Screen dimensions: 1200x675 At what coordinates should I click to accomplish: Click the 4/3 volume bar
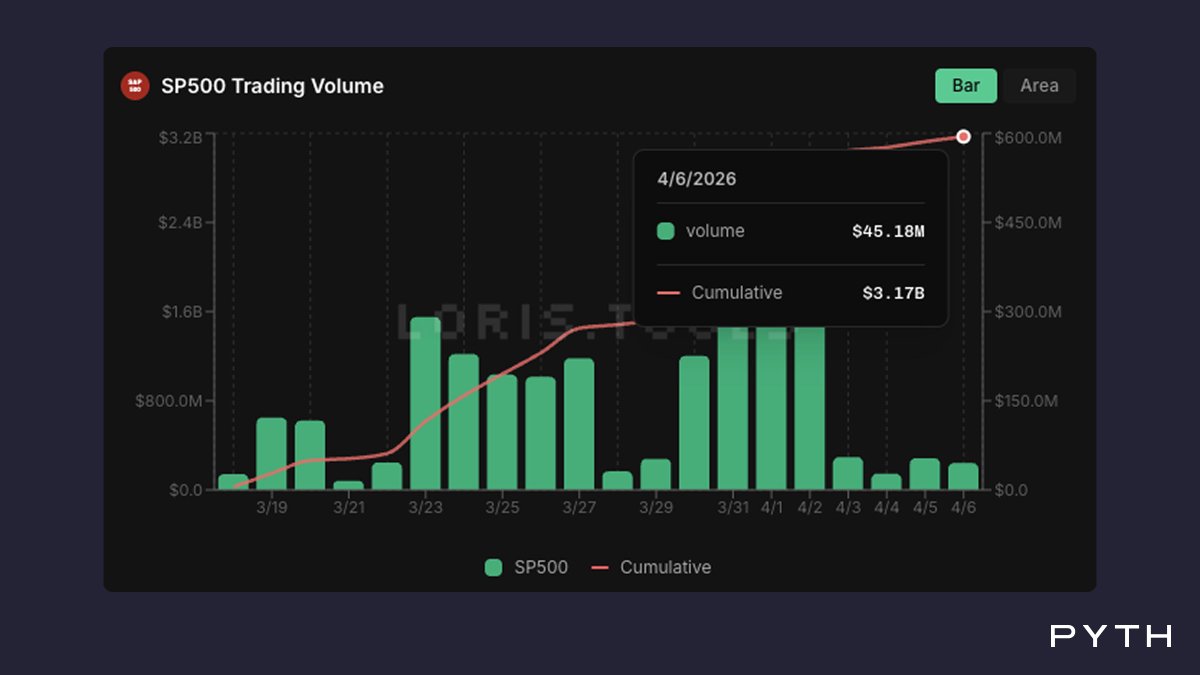tap(848, 473)
